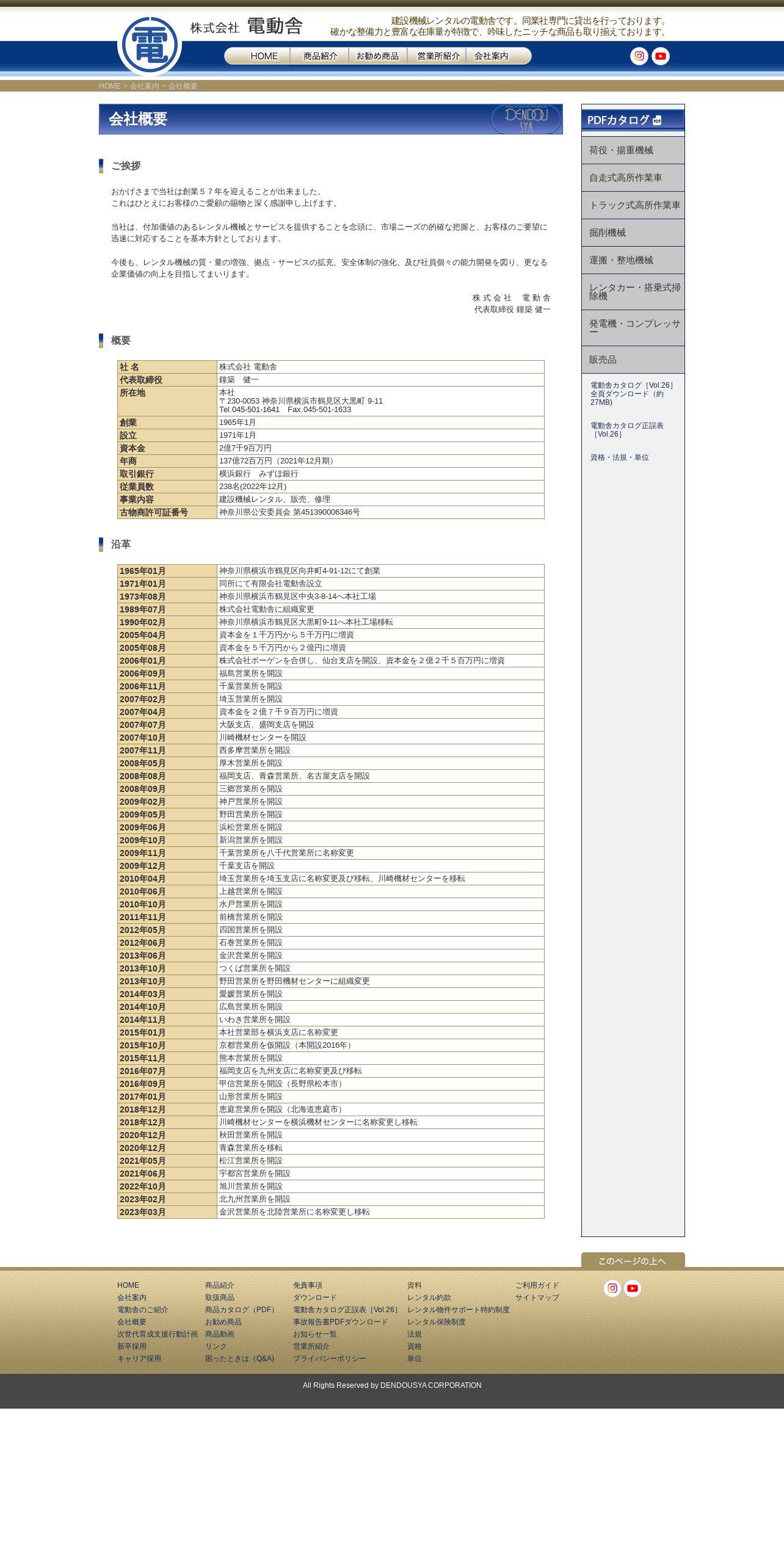
Task: Open the Instagram icon in footer
Action: click(x=612, y=1288)
